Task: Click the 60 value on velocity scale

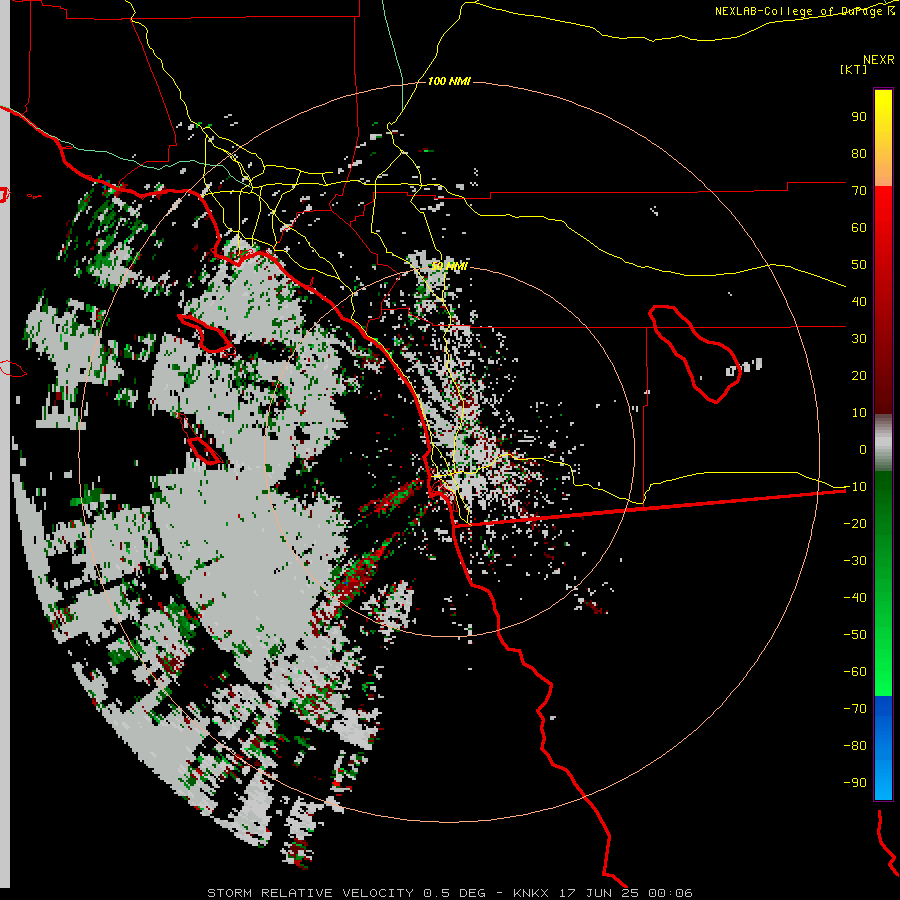Action: 859,228
